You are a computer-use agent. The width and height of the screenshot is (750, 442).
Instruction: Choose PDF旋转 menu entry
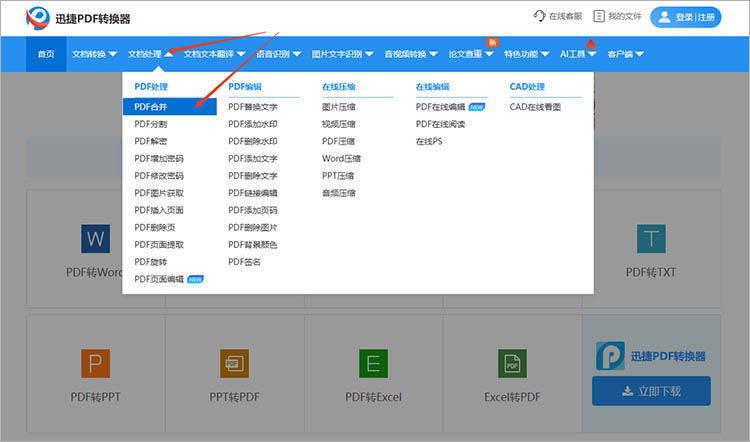151,262
